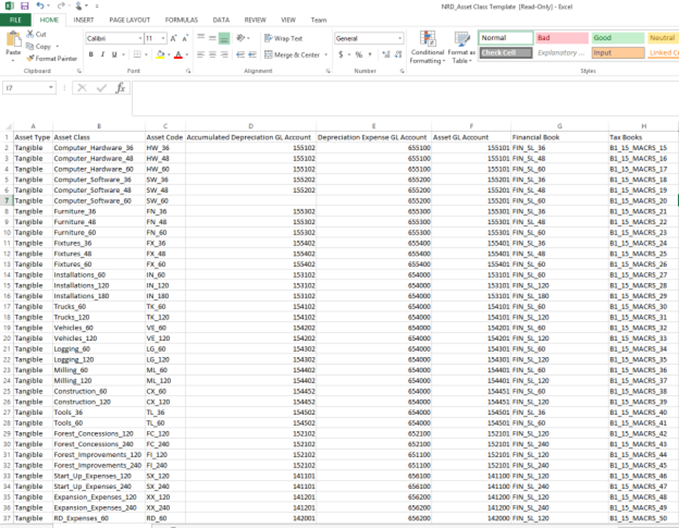Image resolution: width=679 pixels, height=528 pixels.
Task: Click the Redo arrow icon
Action: coord(61,6)
